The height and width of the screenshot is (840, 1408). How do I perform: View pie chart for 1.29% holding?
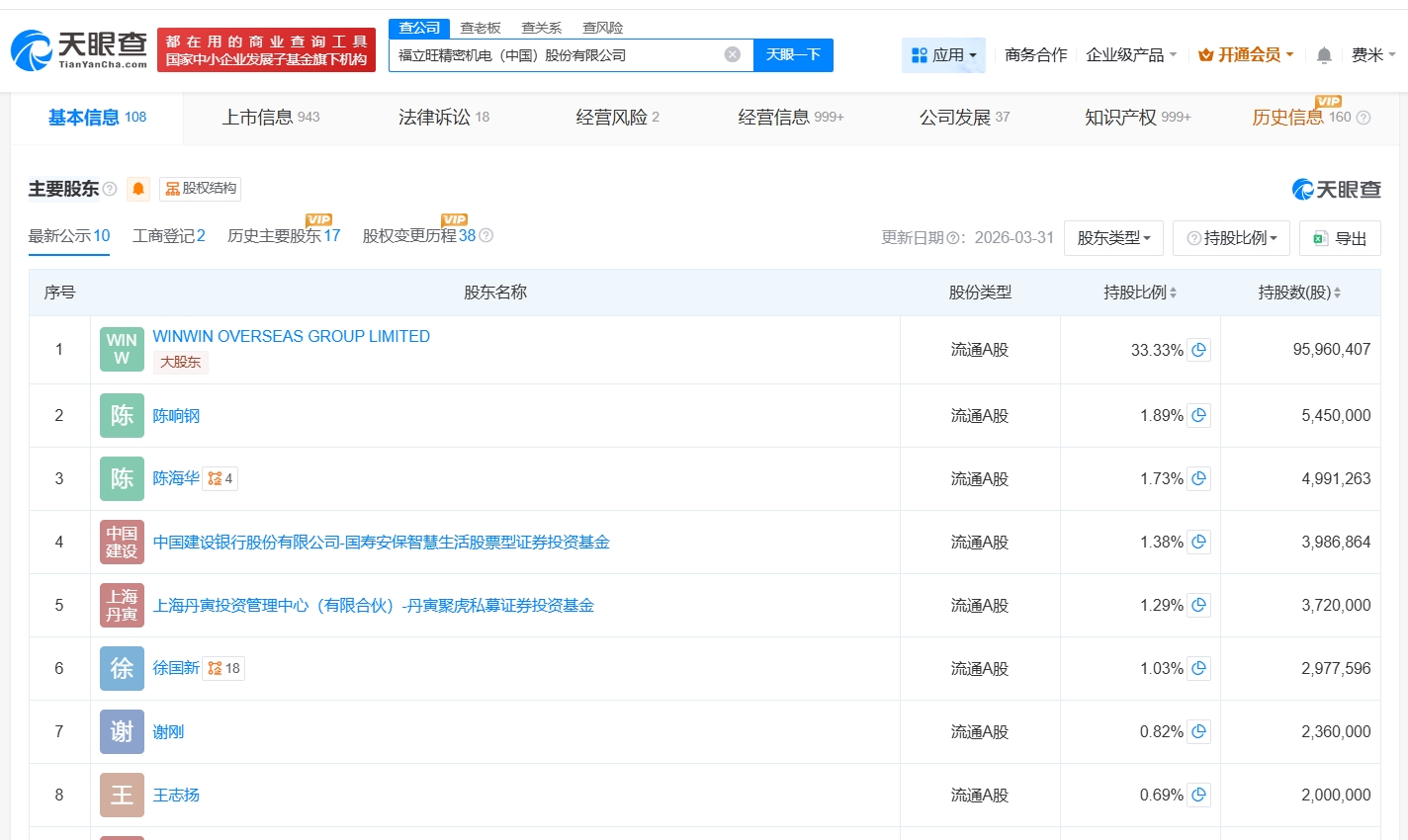pos(1198,606)
